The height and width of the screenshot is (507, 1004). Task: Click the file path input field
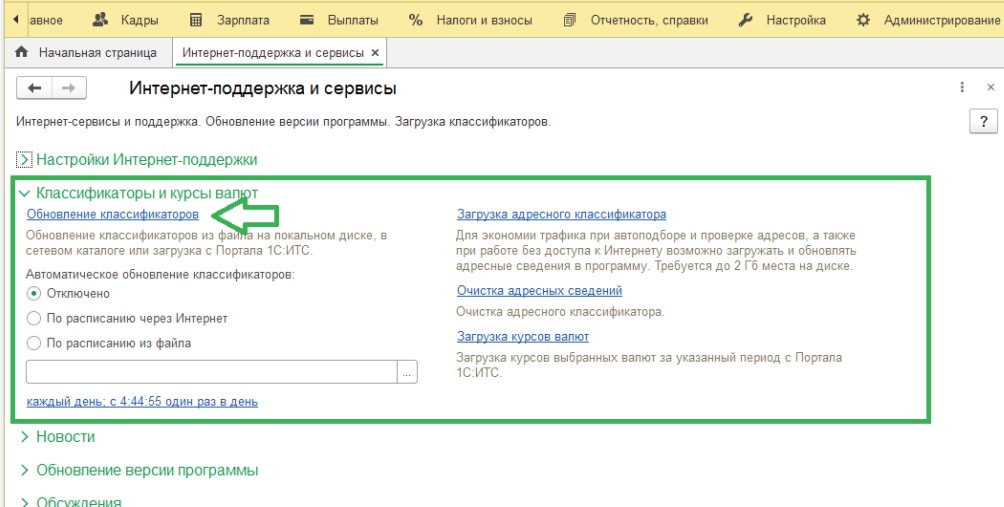coord(211,372)
